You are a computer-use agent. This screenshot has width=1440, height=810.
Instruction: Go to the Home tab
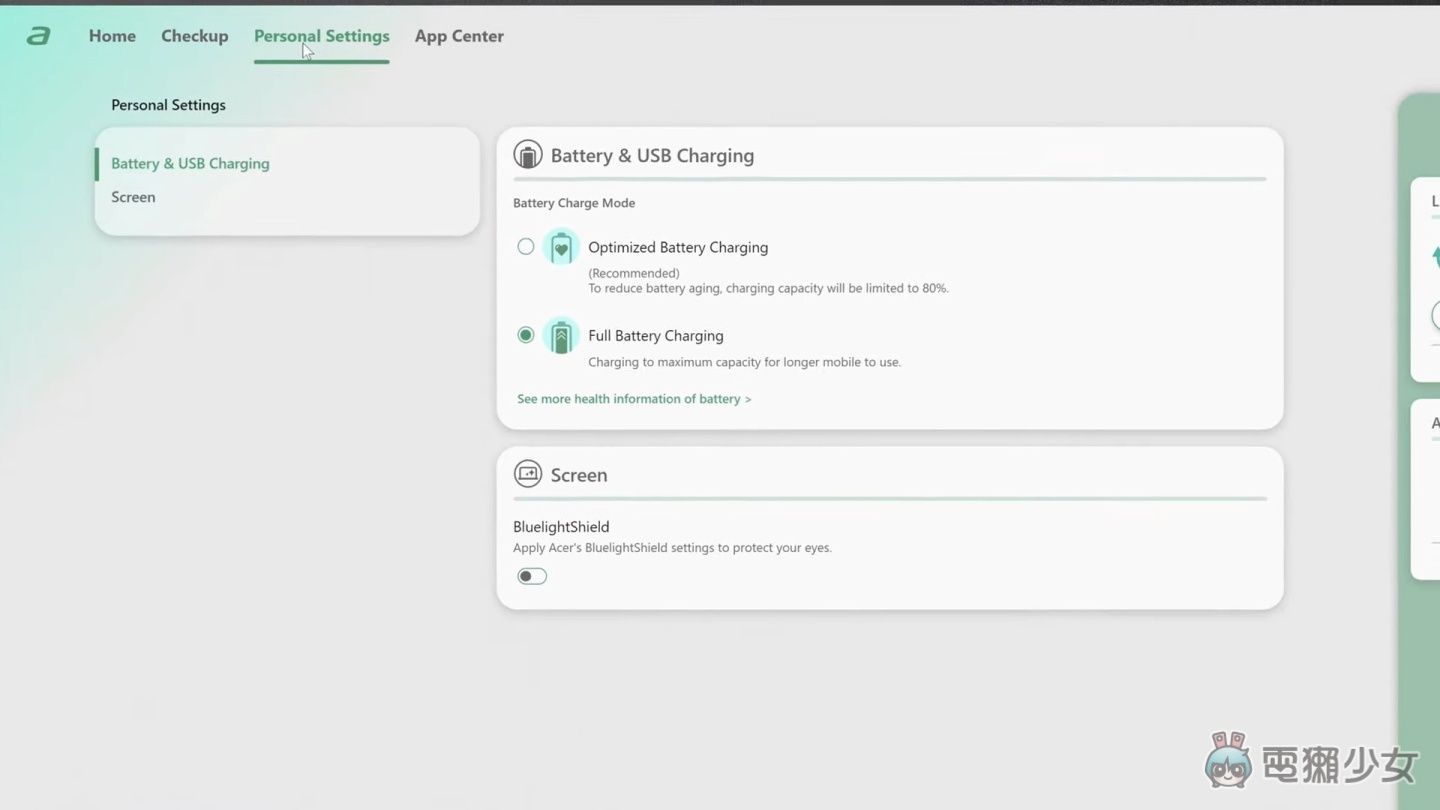112,36
